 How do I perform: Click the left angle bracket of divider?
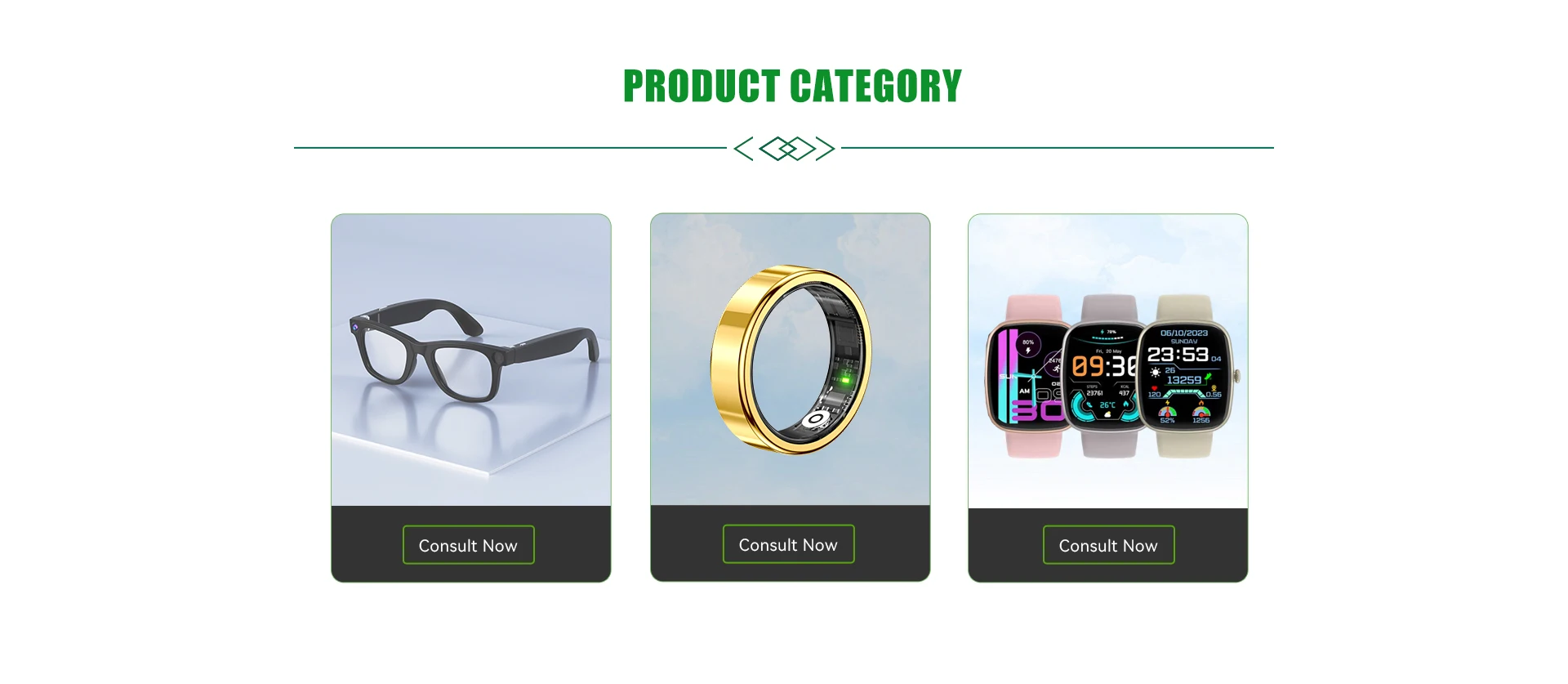coord(743,149)
